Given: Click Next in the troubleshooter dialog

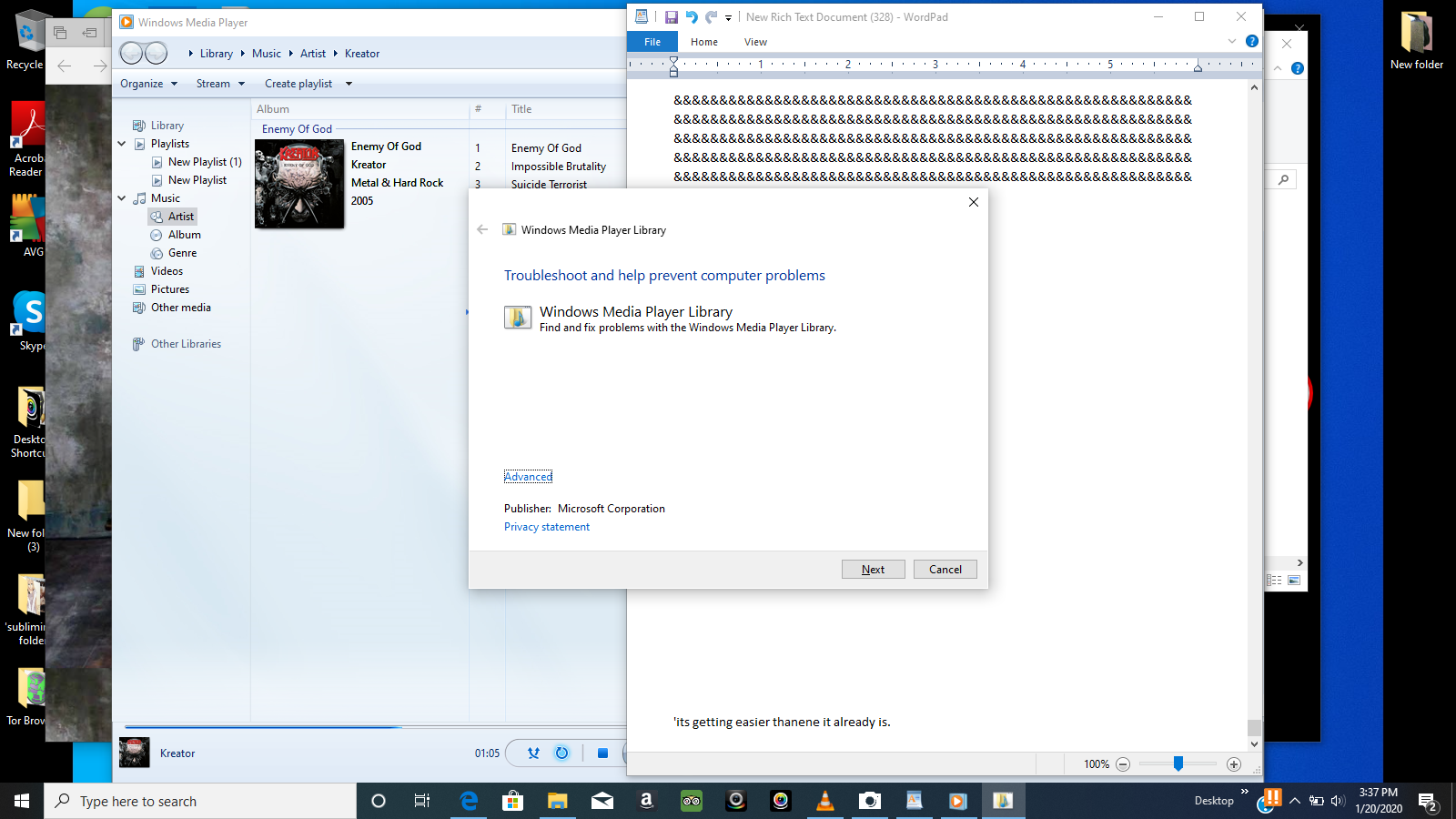Looking at the screenshot, I should click(873, 570).
